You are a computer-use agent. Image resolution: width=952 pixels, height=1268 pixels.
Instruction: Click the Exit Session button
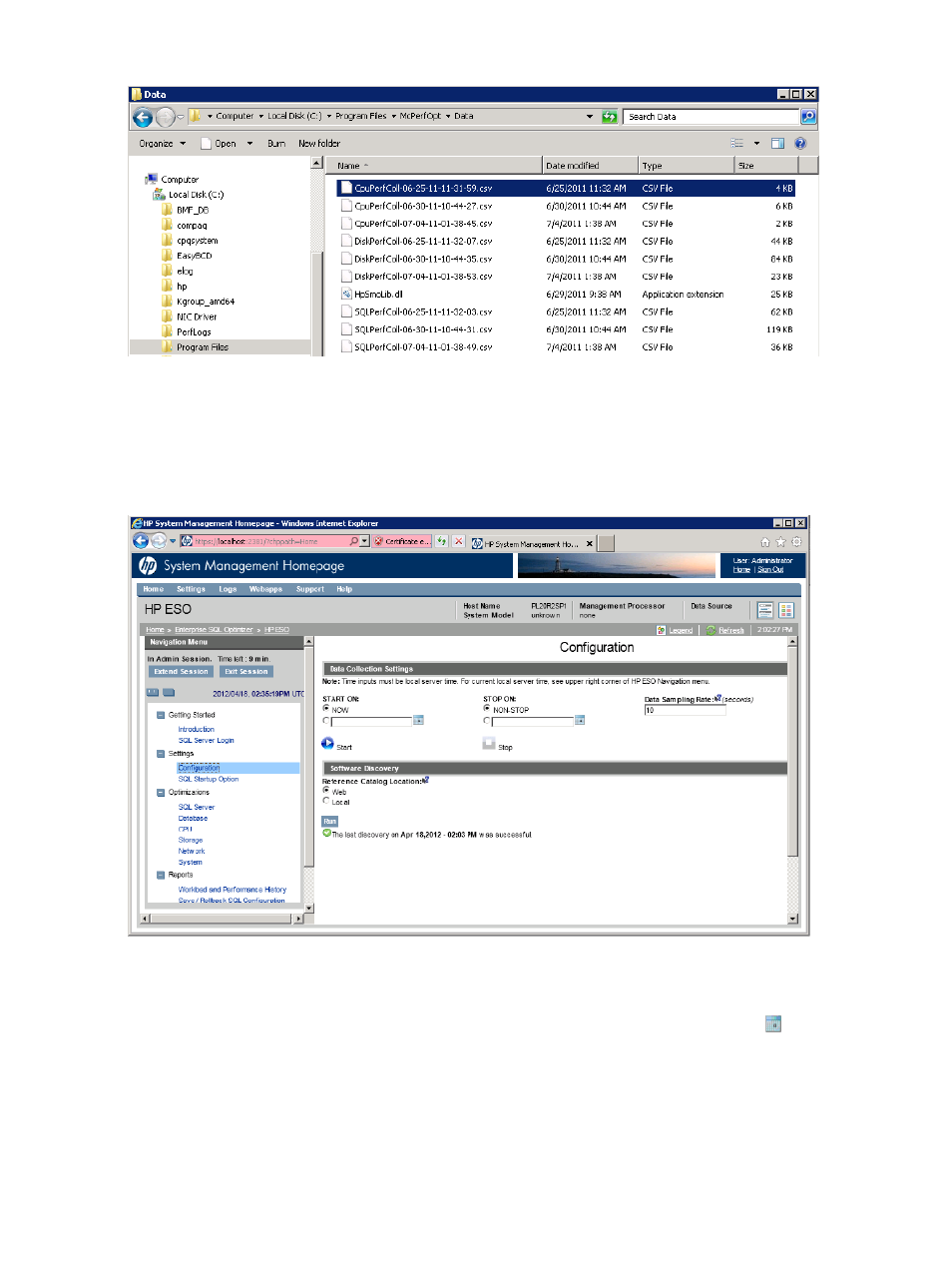coord(245,672)
